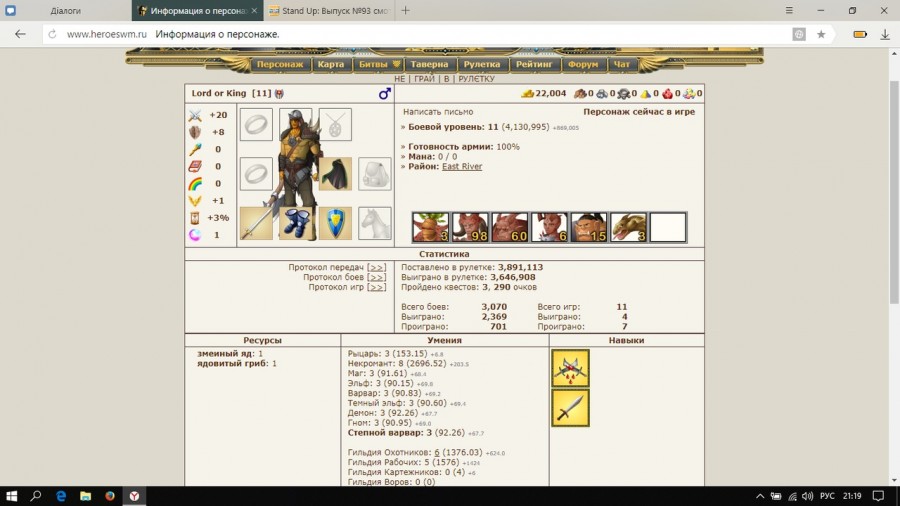Expand Протокол передач arrows link
900x506 pixels.
point(376,267)
